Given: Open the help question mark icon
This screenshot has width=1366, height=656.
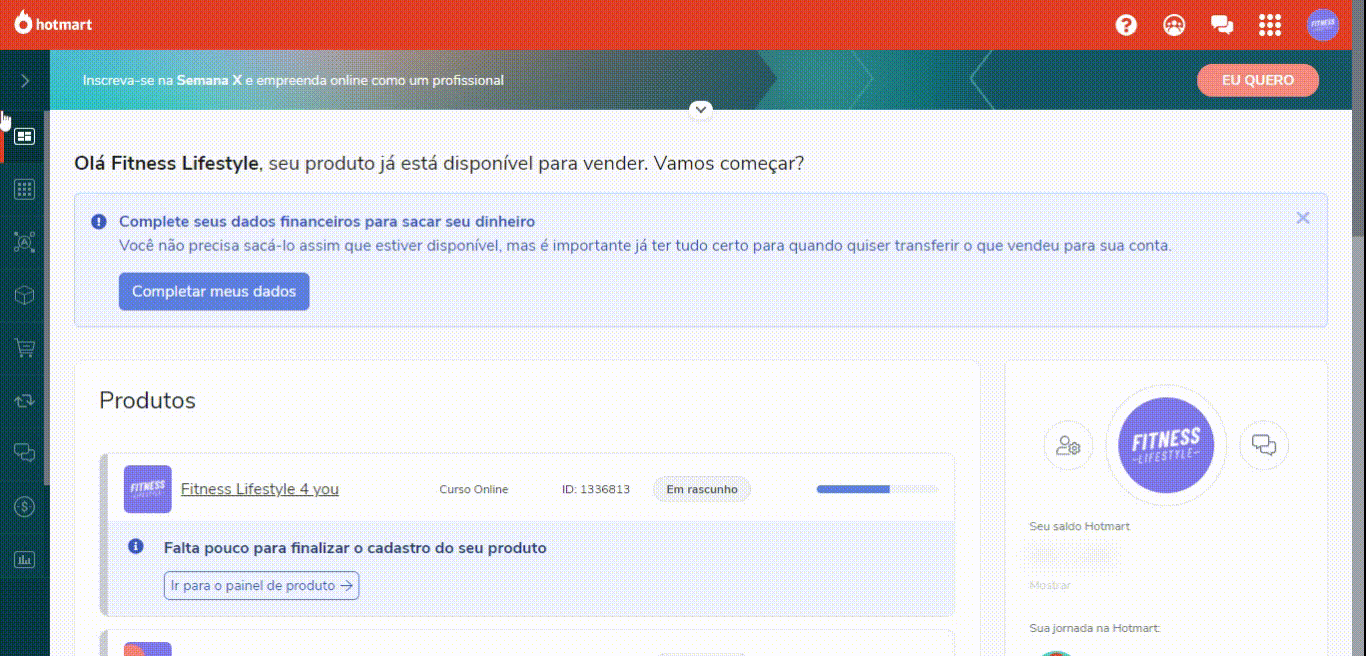Looking at the screenshot, I should point(1126,25).
